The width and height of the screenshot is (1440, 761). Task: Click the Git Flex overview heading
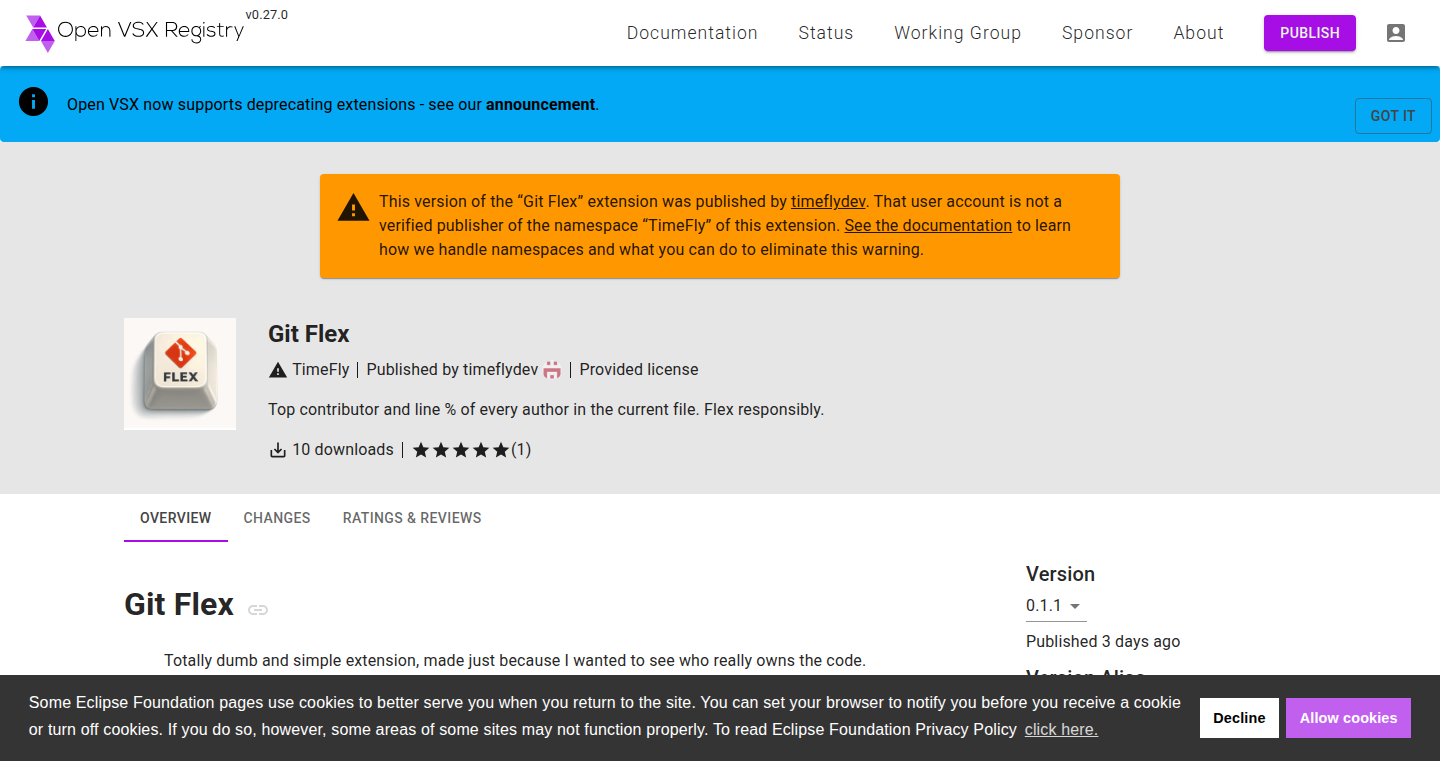[179, 605]
